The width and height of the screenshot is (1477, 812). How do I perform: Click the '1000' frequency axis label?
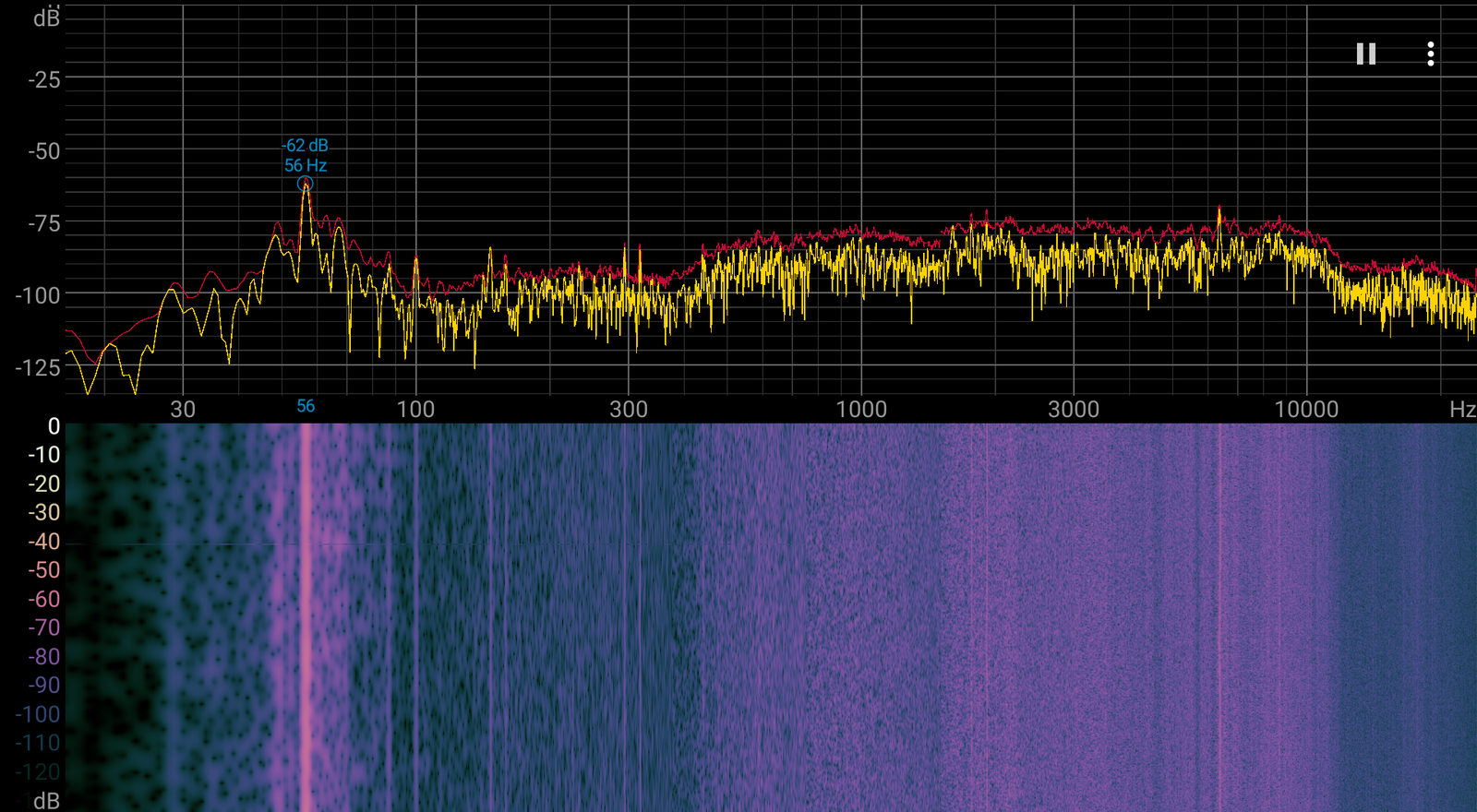tap(861, 409)
